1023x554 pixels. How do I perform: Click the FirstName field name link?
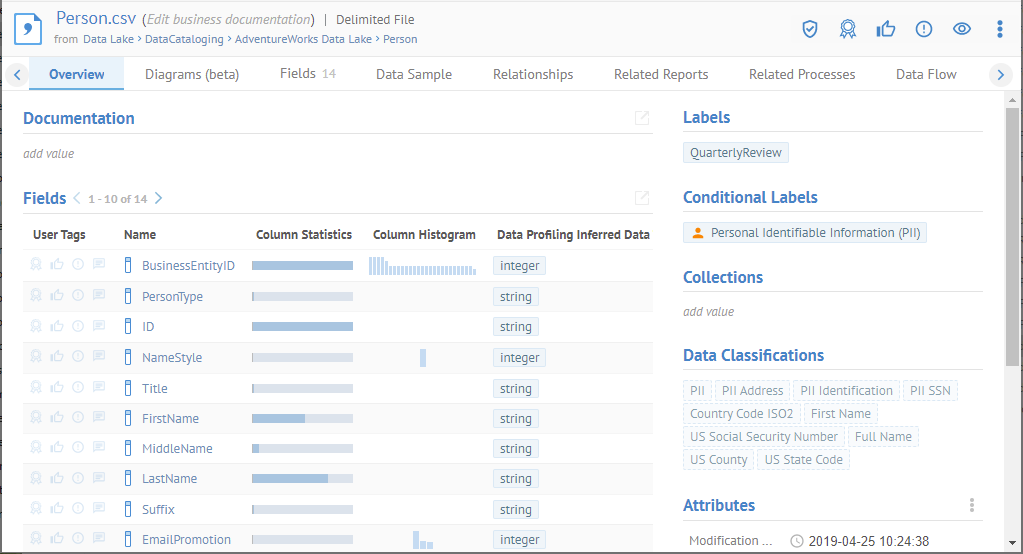coord(170,418)
